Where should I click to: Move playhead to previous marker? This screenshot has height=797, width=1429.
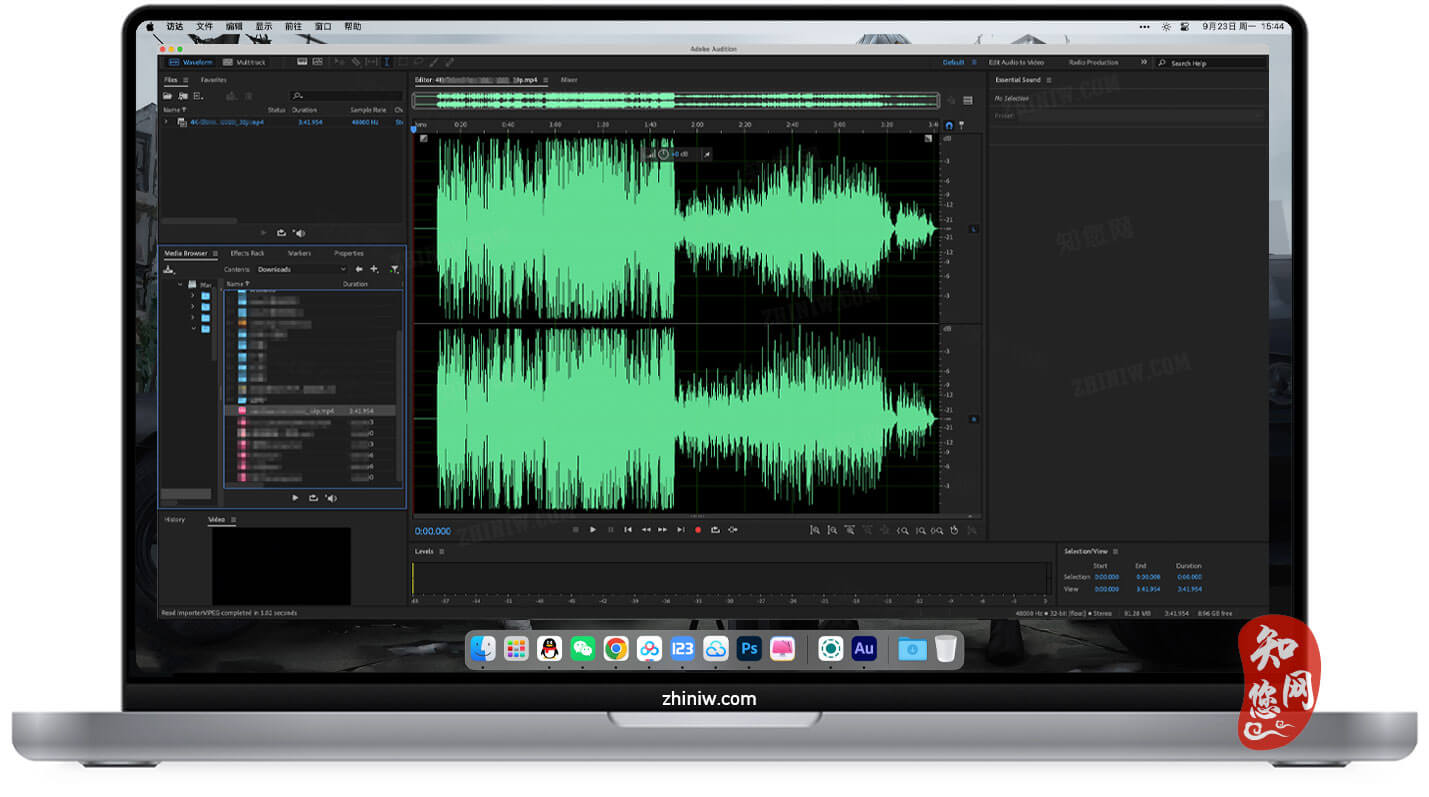pyautogui.click(x=628, y=529)
